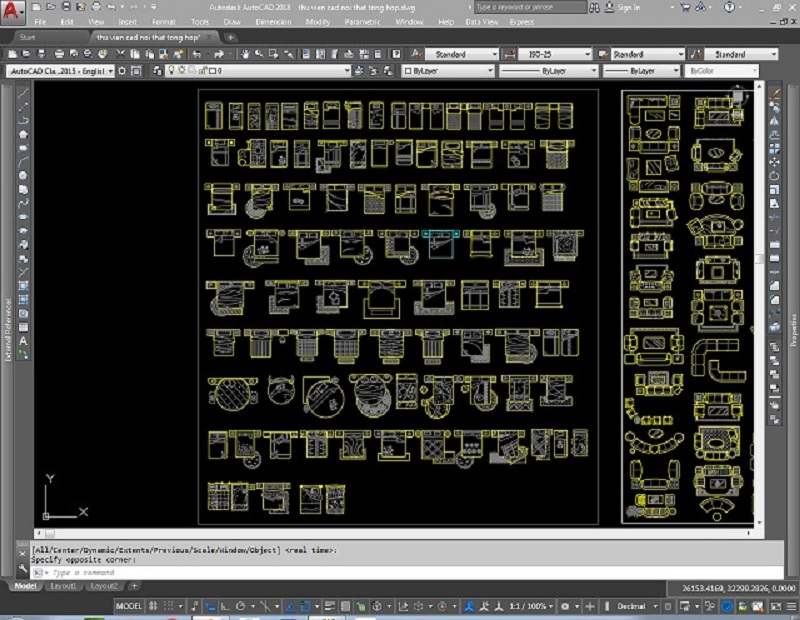Select the Match Properties paintbrush icon

177,54
